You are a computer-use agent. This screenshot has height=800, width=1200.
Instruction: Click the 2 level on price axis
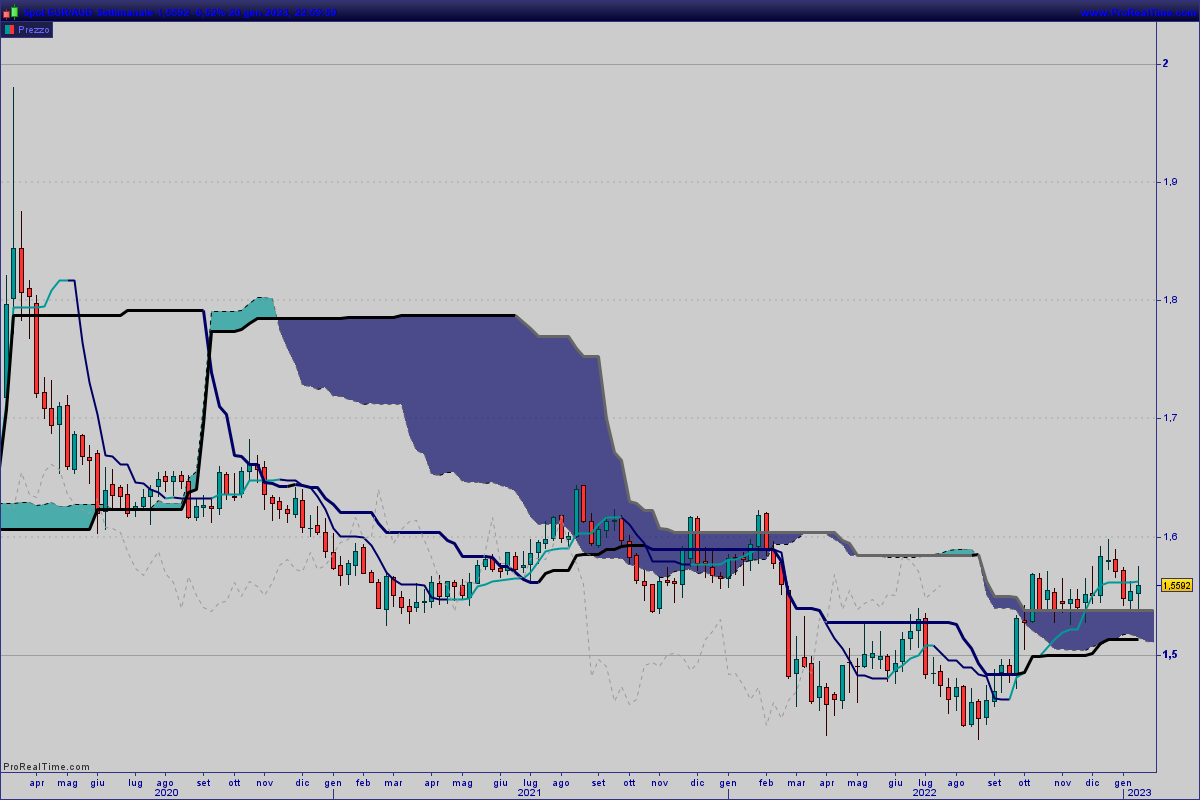tap(1165, 64)
